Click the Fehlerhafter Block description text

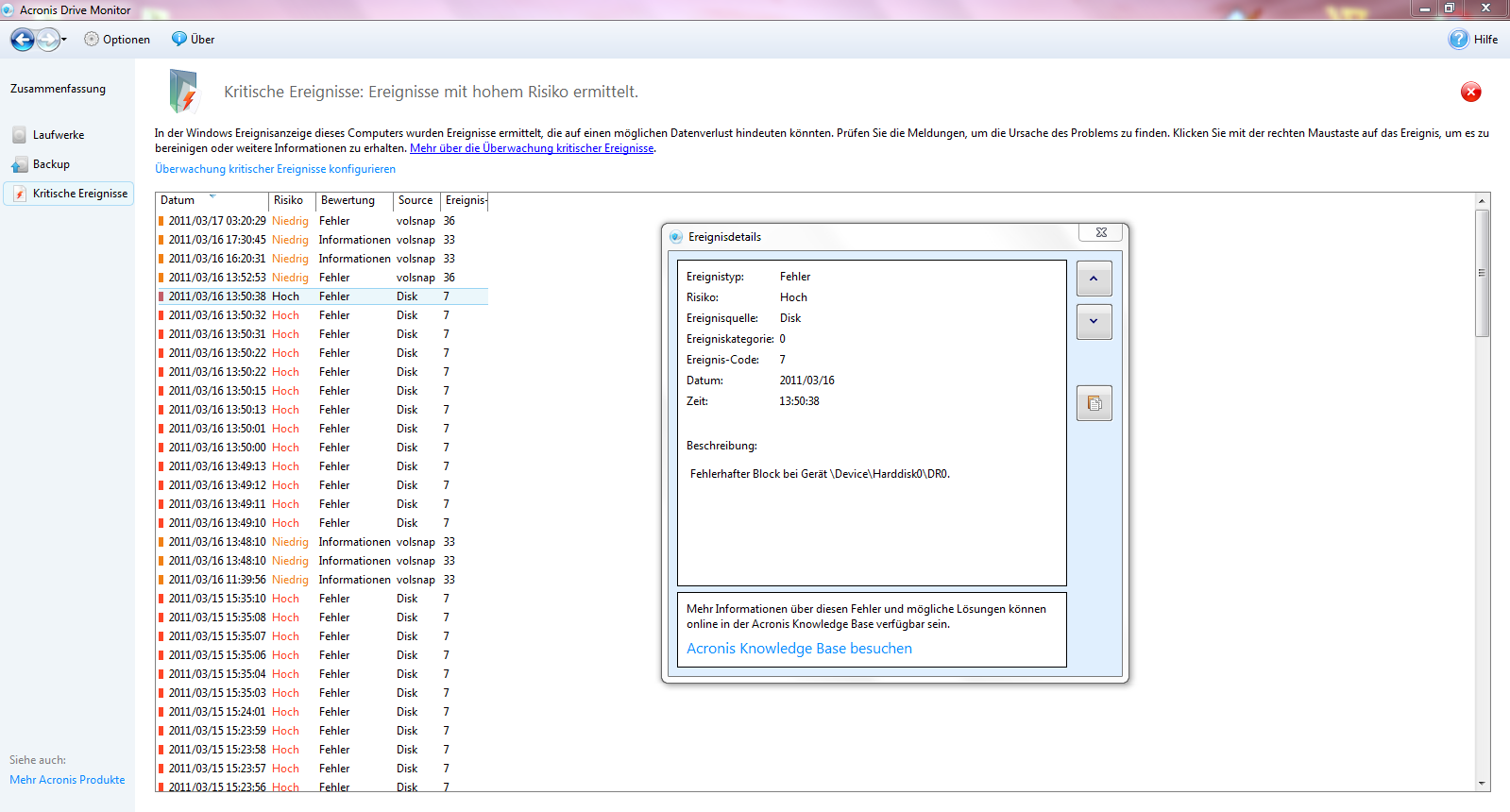click(x=820, y=474)
